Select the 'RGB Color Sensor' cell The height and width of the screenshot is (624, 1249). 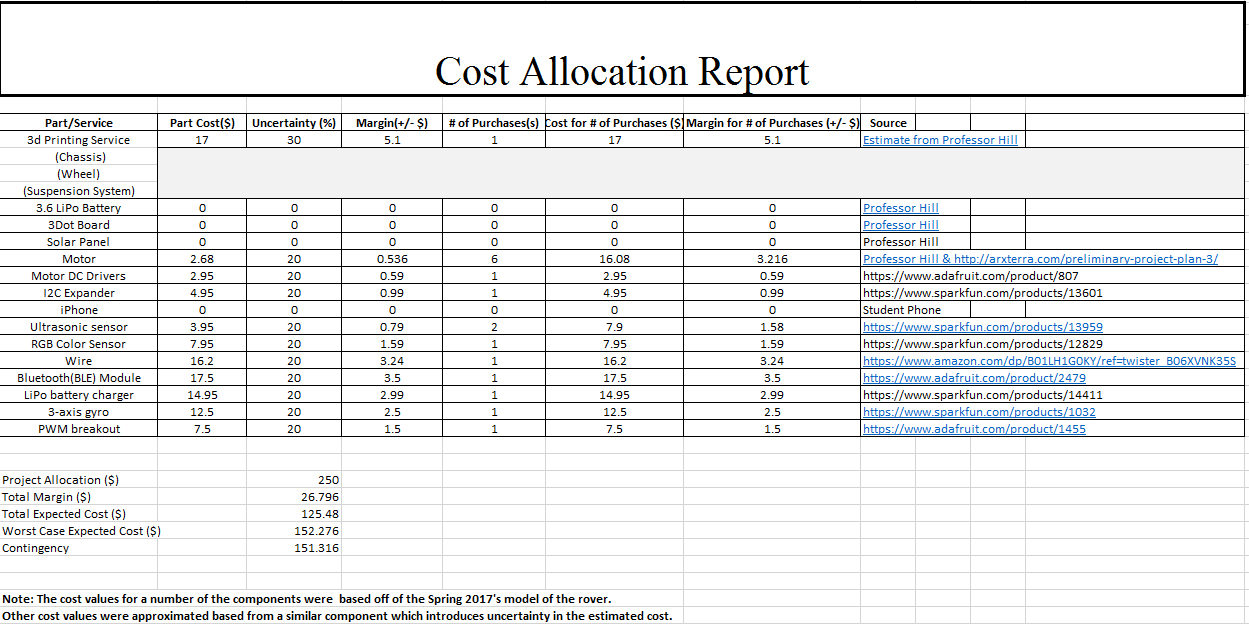coord(79,344)
